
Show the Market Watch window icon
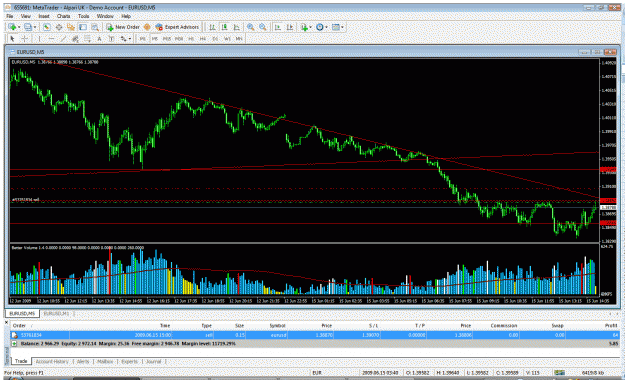tap(47, 27)
